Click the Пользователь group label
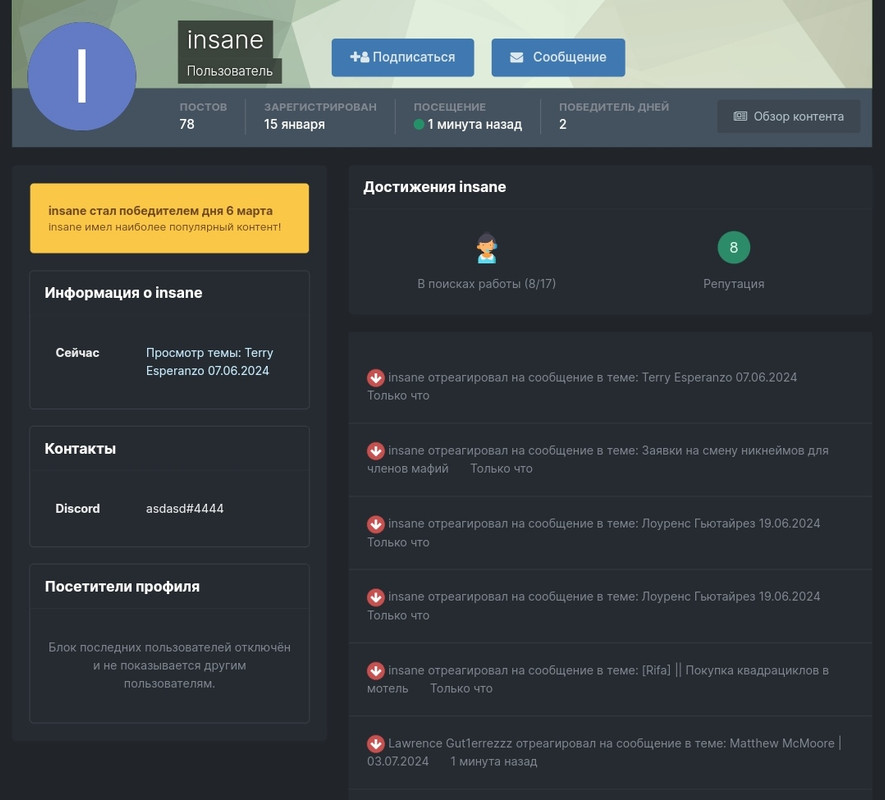 [230, 71]
